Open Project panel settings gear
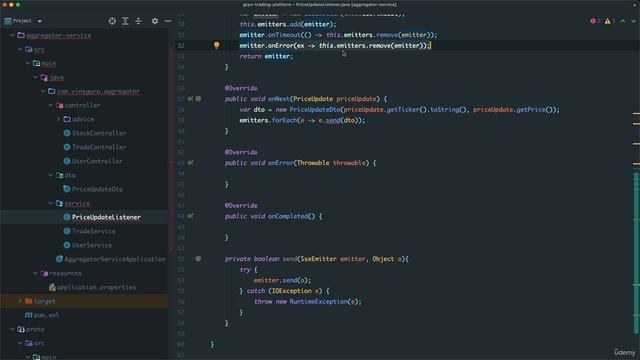Image resolution: width=640 pixels, height=360 pixels. click(x=155, y=21)
